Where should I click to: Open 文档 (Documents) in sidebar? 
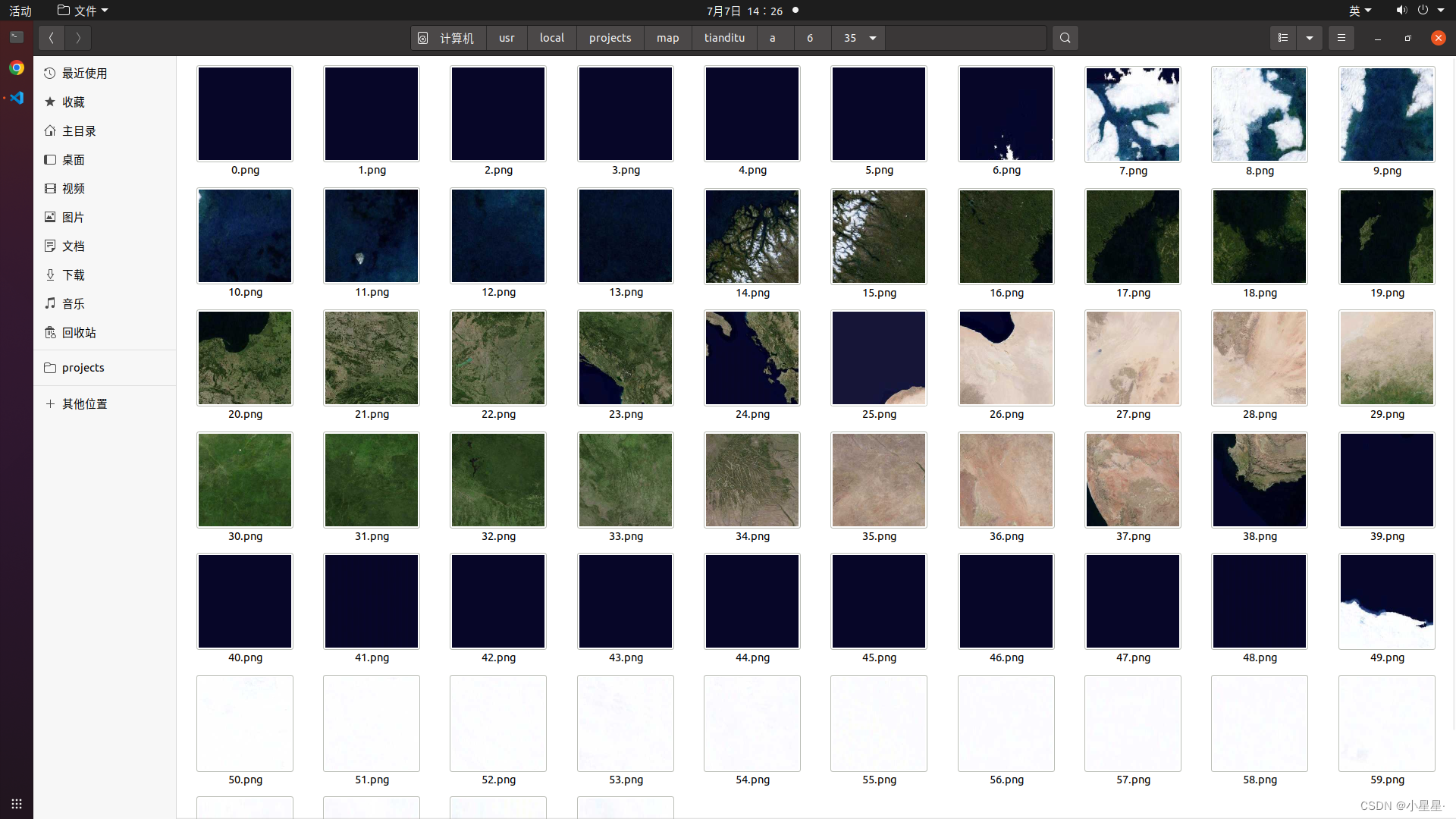pos(105,246)
